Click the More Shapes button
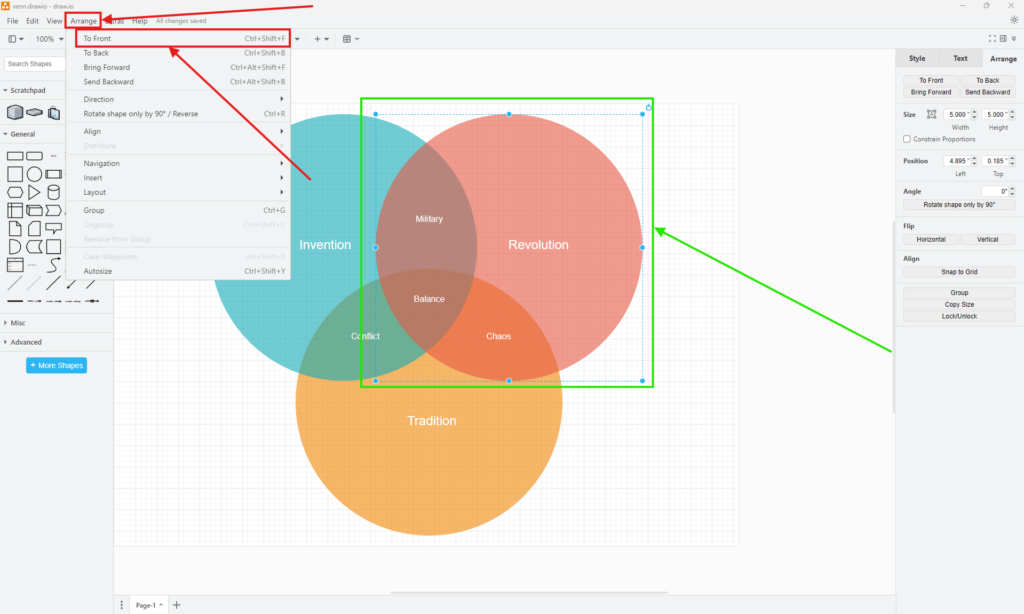Screen dimensions: 1024x614 tap(56, 365)
